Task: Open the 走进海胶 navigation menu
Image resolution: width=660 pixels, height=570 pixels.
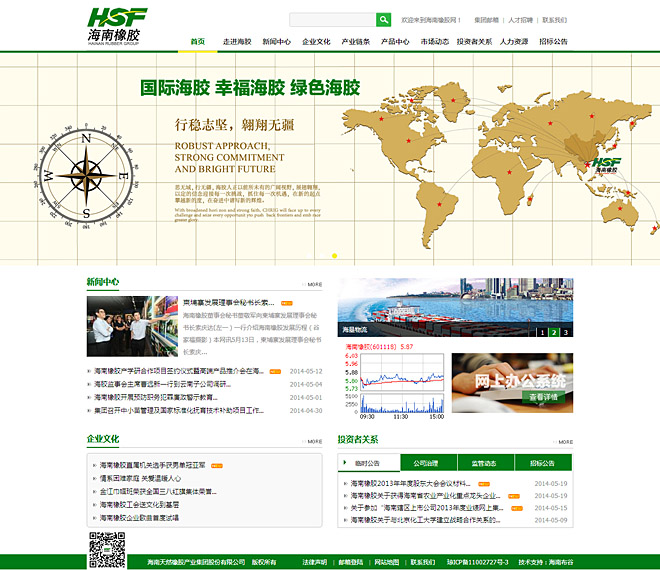Action: coord(237,42)
